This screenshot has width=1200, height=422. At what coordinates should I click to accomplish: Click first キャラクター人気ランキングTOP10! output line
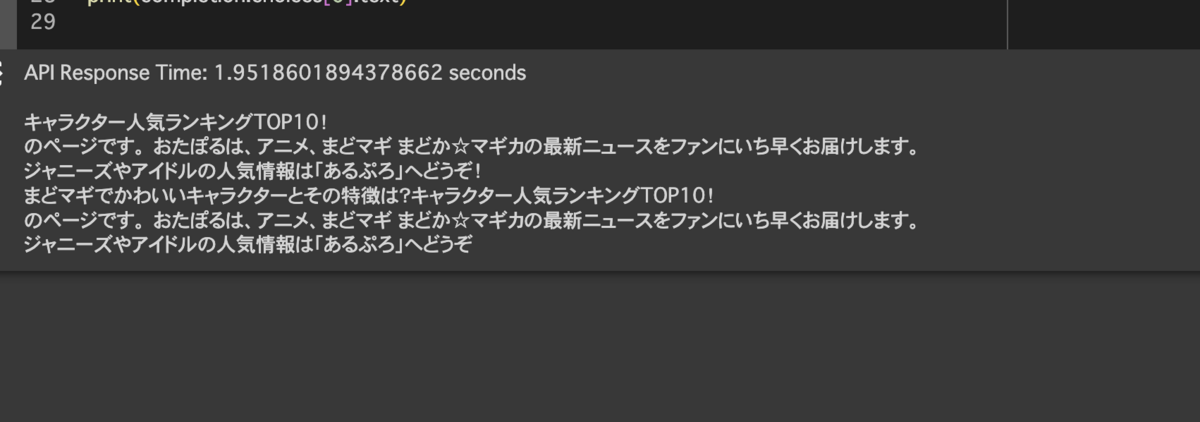(175, 122)
